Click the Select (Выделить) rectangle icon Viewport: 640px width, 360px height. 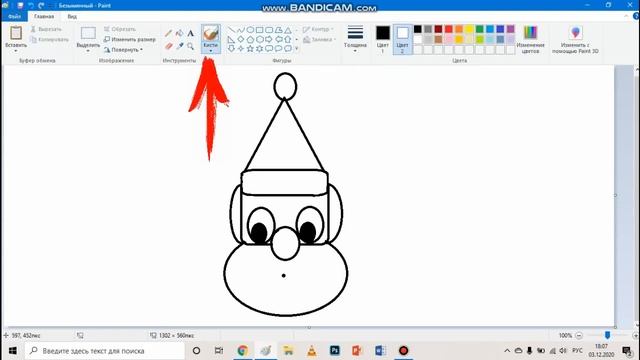88,33
